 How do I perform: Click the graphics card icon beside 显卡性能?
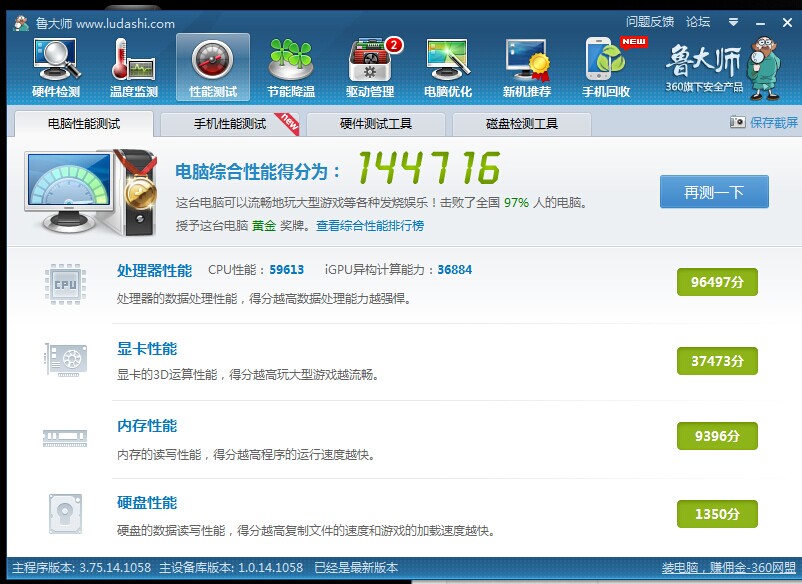(x=66, y=360)
